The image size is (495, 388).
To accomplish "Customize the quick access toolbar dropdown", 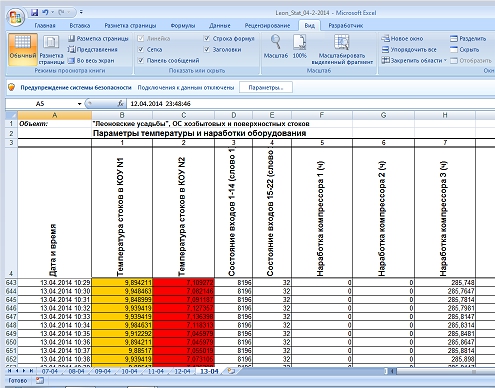I will pos(81,13).
